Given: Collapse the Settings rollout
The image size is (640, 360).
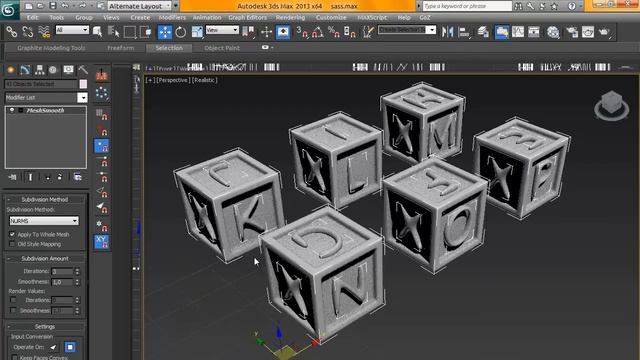Looking at the screenshot, I should click(x=44, y=327).
